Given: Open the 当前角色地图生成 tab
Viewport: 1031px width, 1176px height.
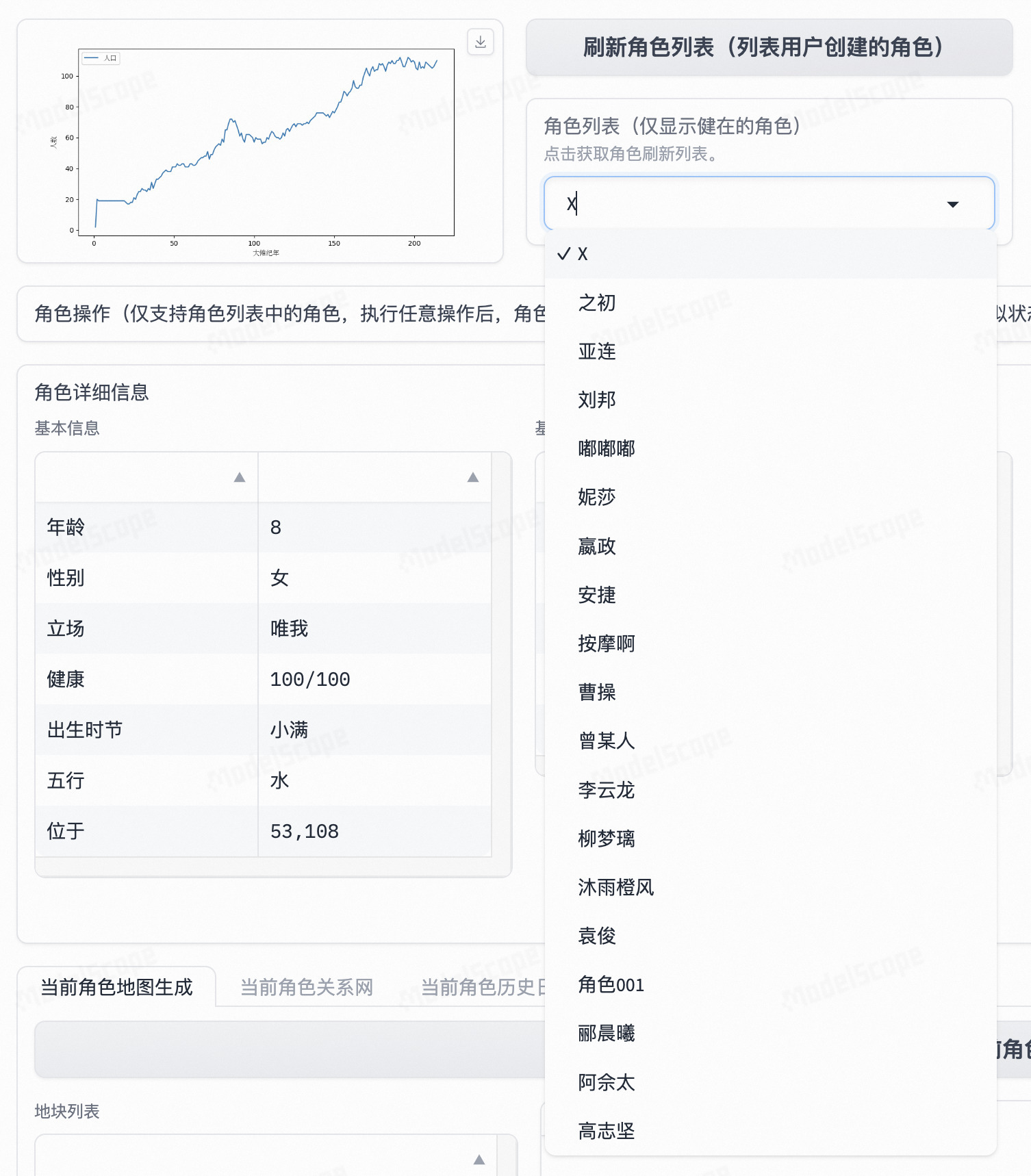Looking at the screenshot, I should [116, 987].
